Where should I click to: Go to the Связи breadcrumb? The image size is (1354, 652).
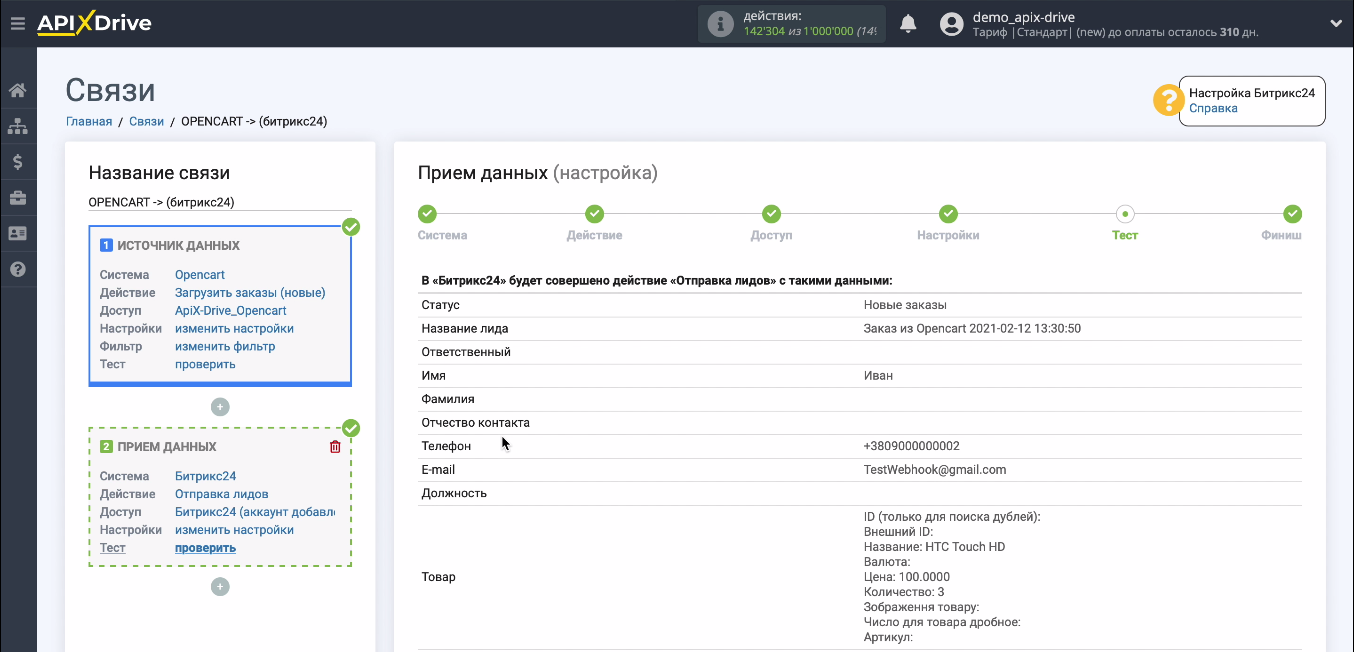tap(146, 121)
